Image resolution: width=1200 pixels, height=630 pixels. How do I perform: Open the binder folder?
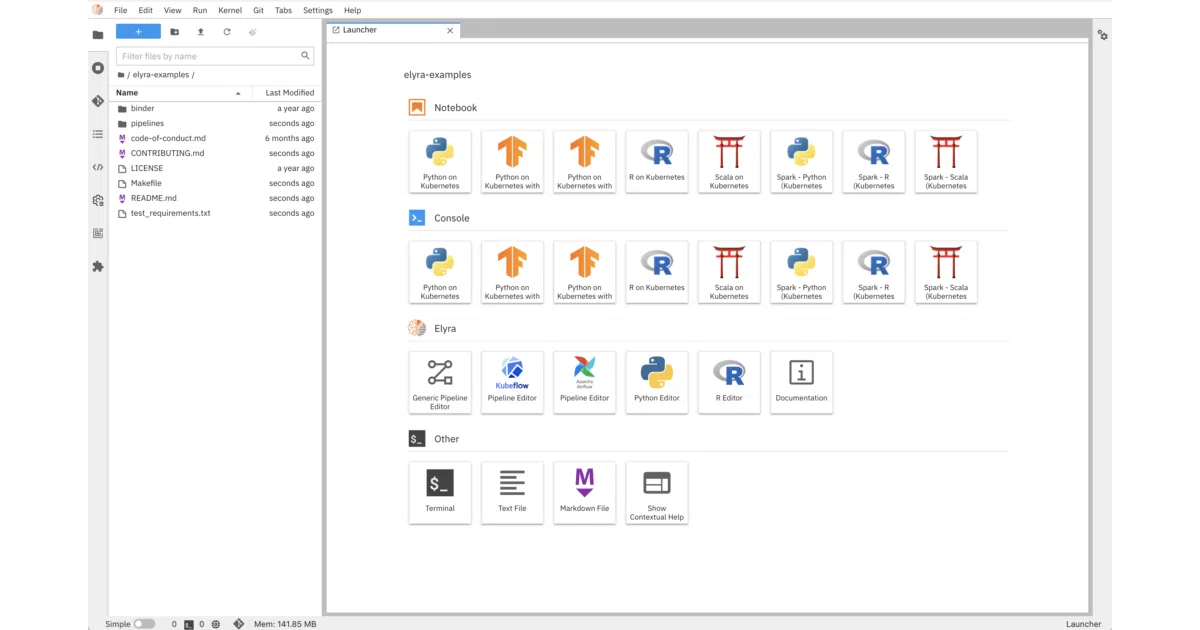(215, 108)
